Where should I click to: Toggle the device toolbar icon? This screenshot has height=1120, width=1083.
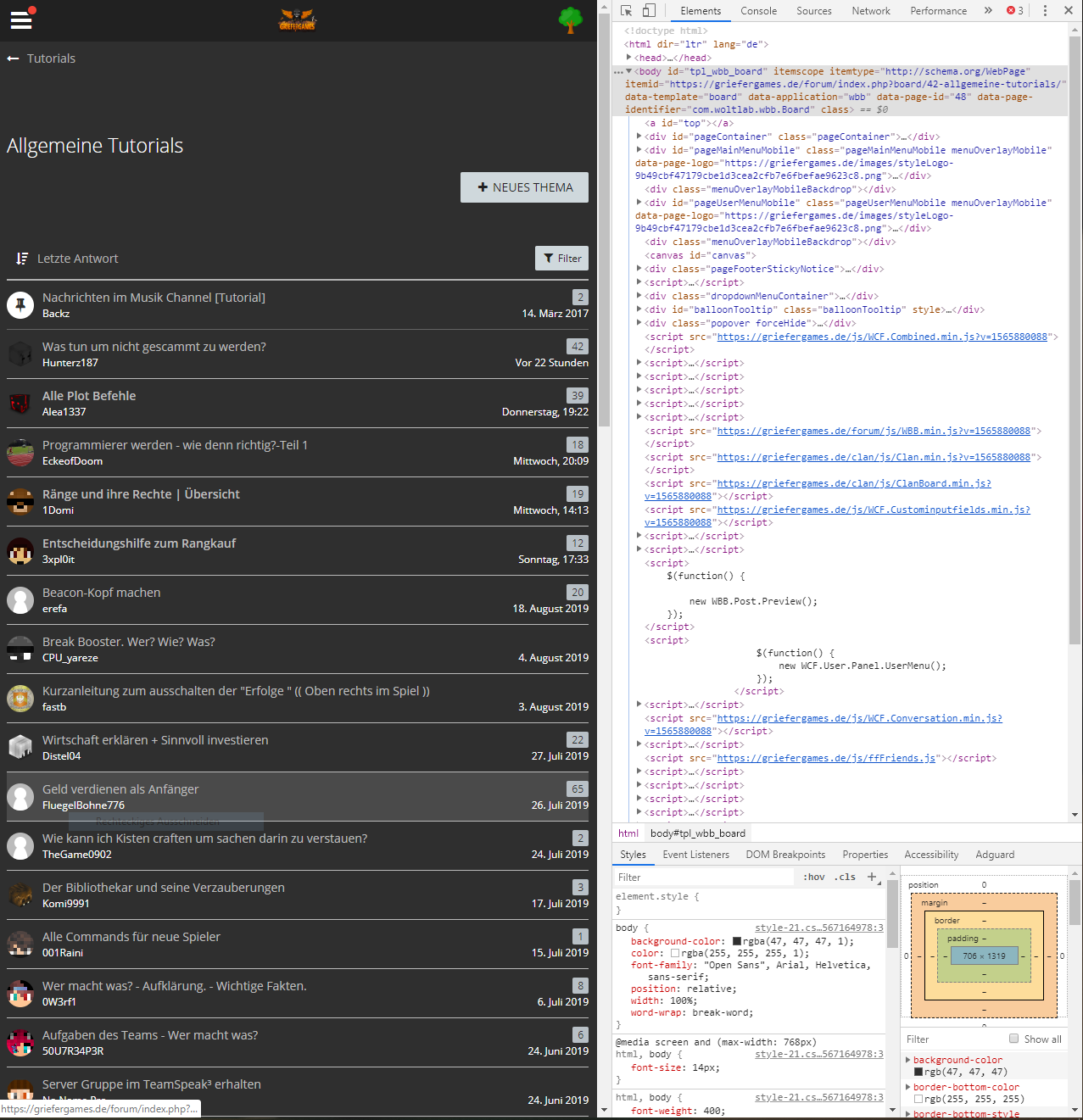[x=649, y=11]
